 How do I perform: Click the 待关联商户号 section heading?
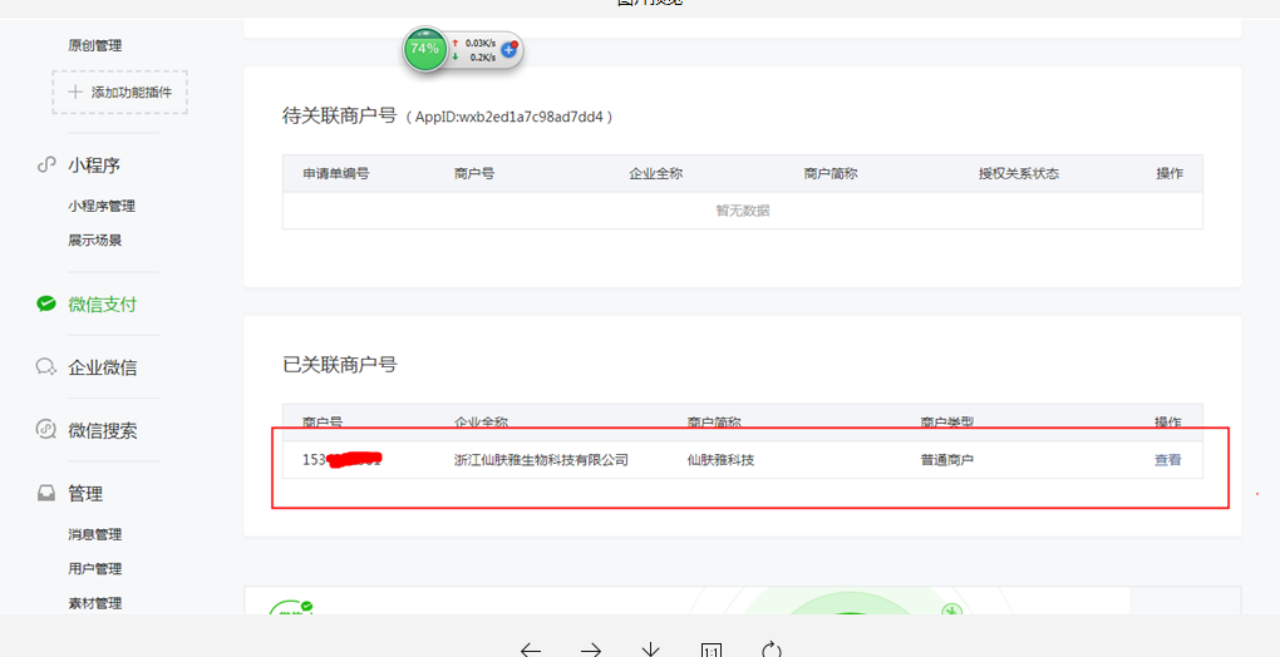click(340, 116)
